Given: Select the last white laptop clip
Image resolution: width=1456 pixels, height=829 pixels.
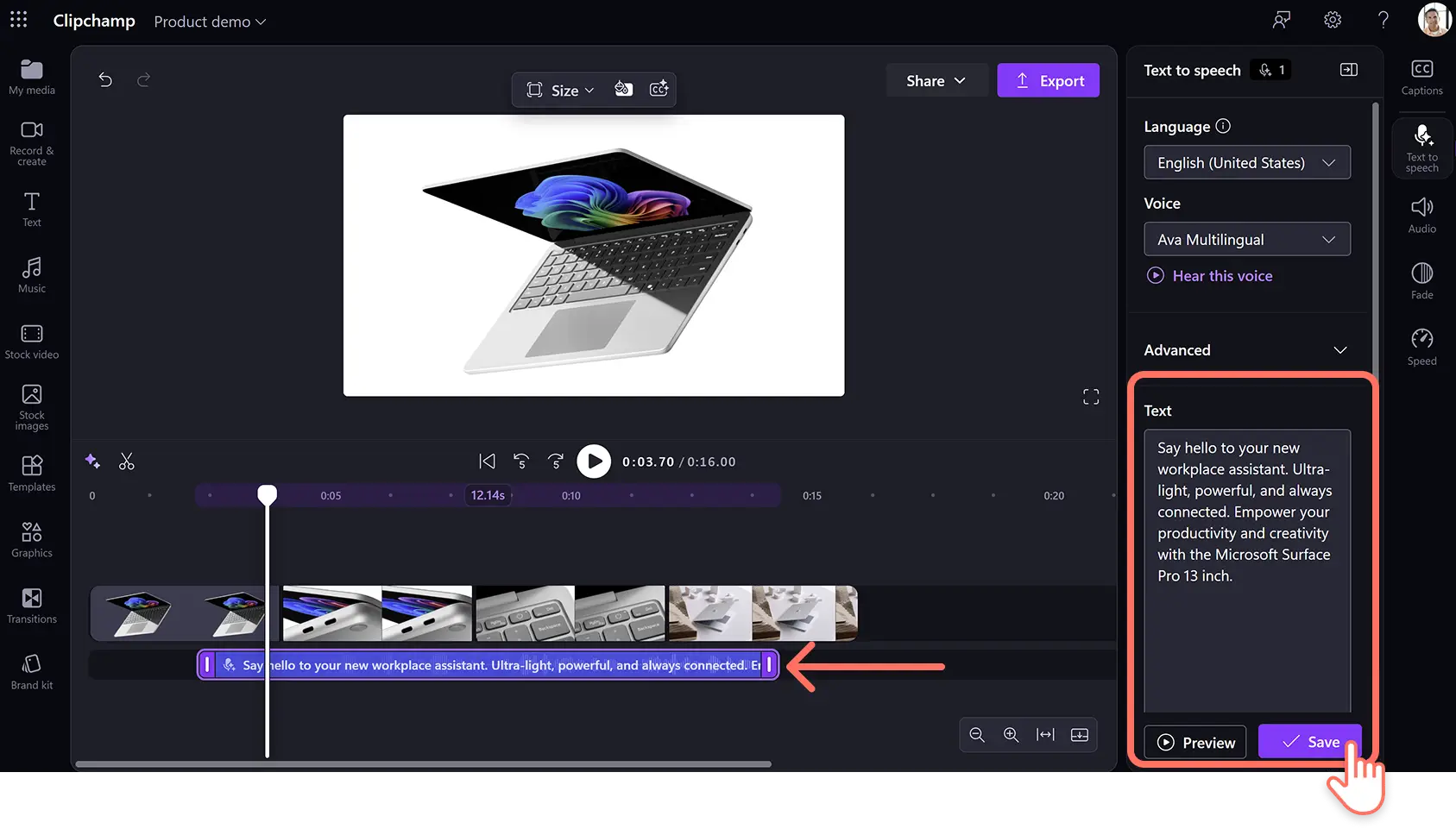Looking at the screenshot, I should 763,613.
